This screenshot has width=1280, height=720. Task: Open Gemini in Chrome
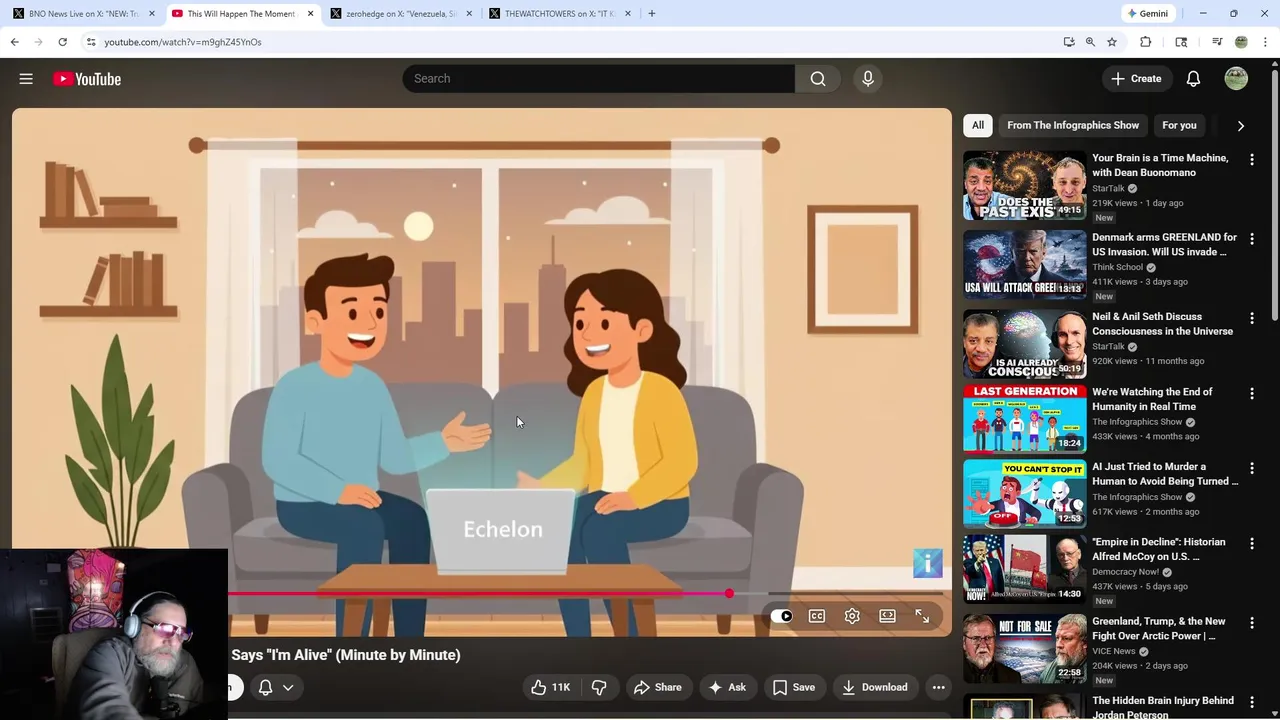point(1147,14)
